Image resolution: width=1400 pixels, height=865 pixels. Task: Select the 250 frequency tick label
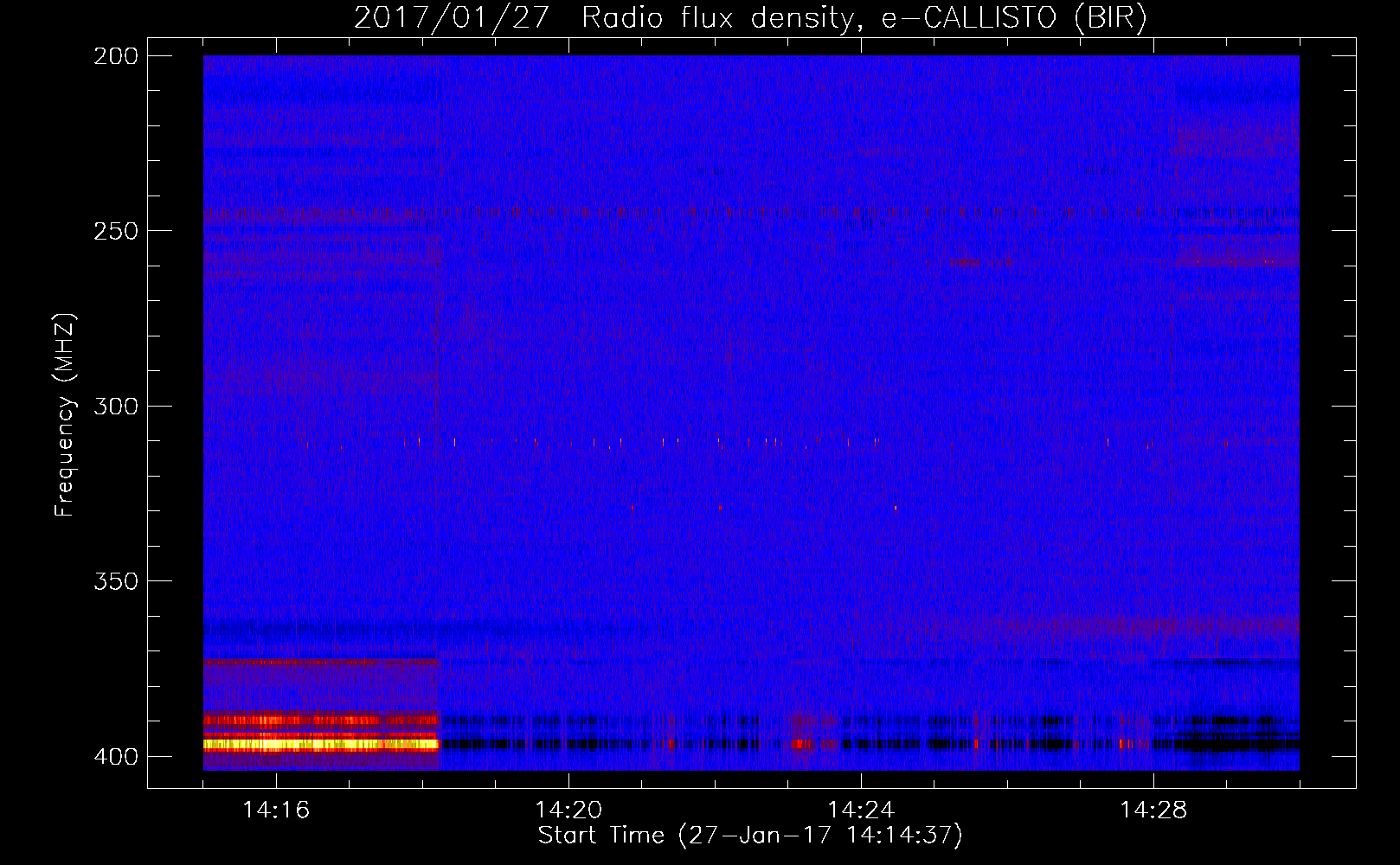pos(116,231)
